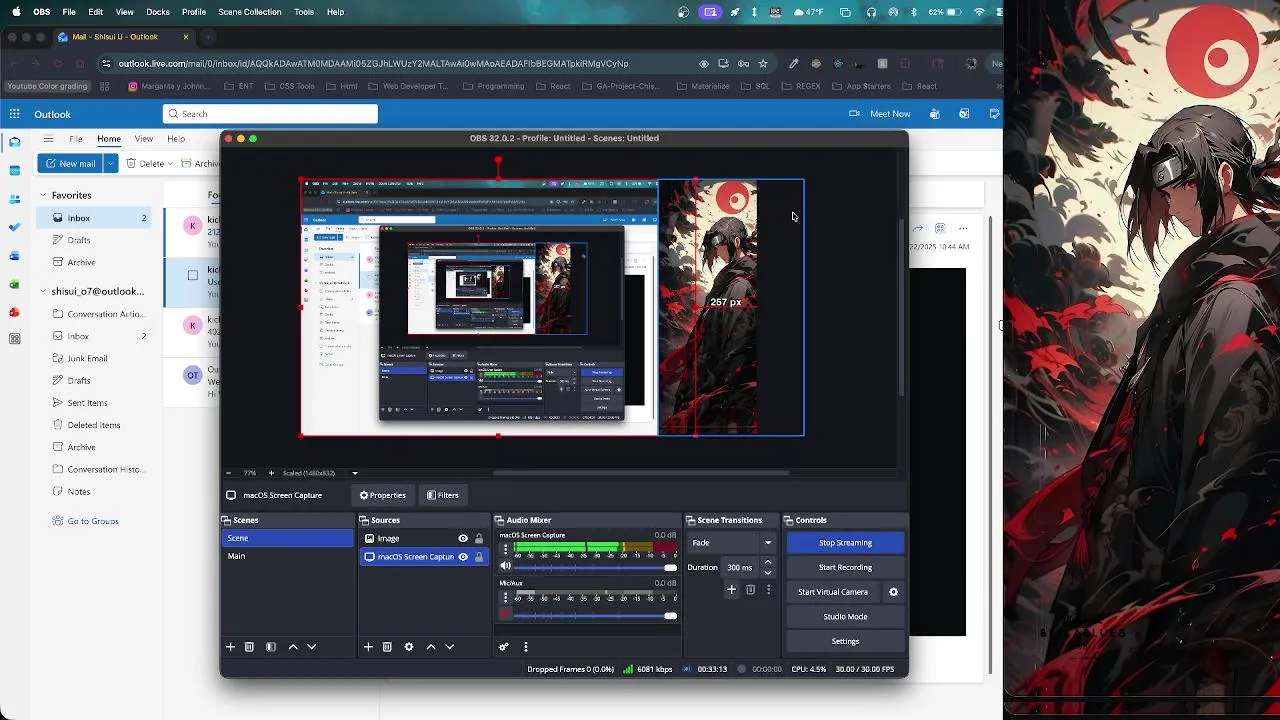The image size is (1280, 720).
Task: Click Stop Streaming button
Action: tap(846, 543)
